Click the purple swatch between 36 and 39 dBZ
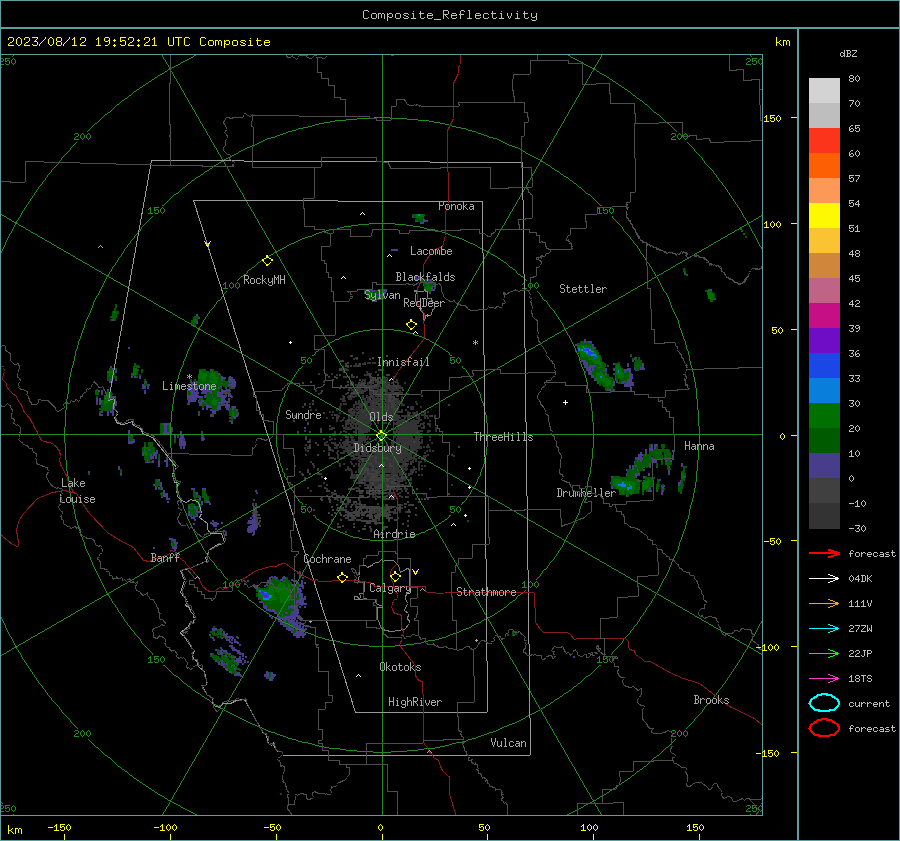The image size is (900, 841). click(x=824, y=340)
